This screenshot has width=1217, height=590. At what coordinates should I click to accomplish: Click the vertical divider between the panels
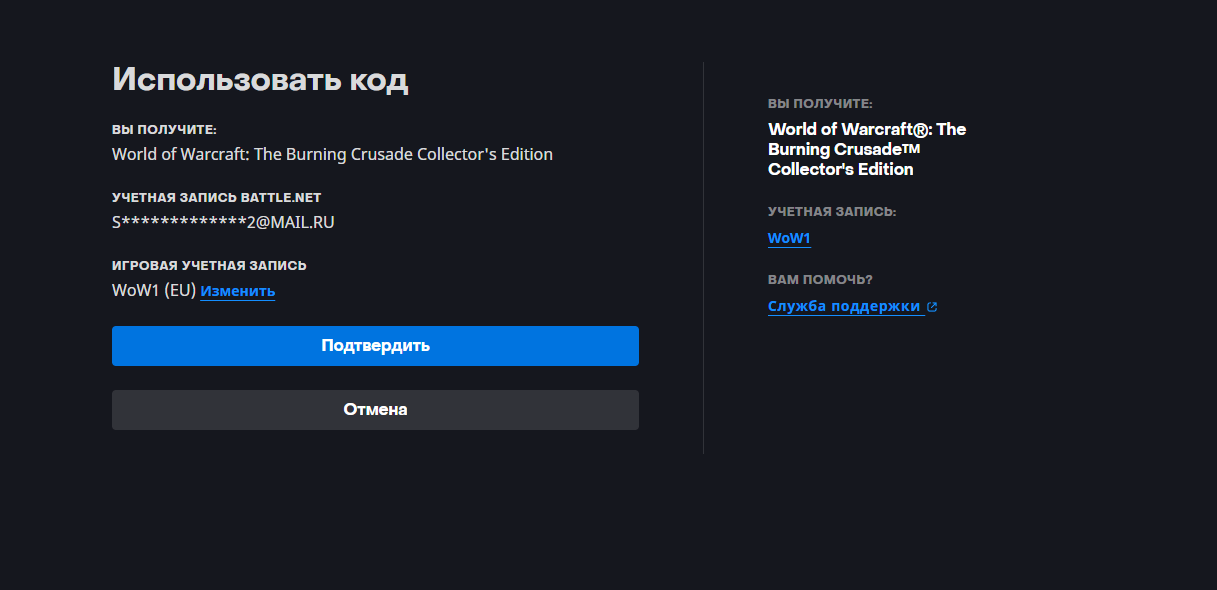(703, 258)
